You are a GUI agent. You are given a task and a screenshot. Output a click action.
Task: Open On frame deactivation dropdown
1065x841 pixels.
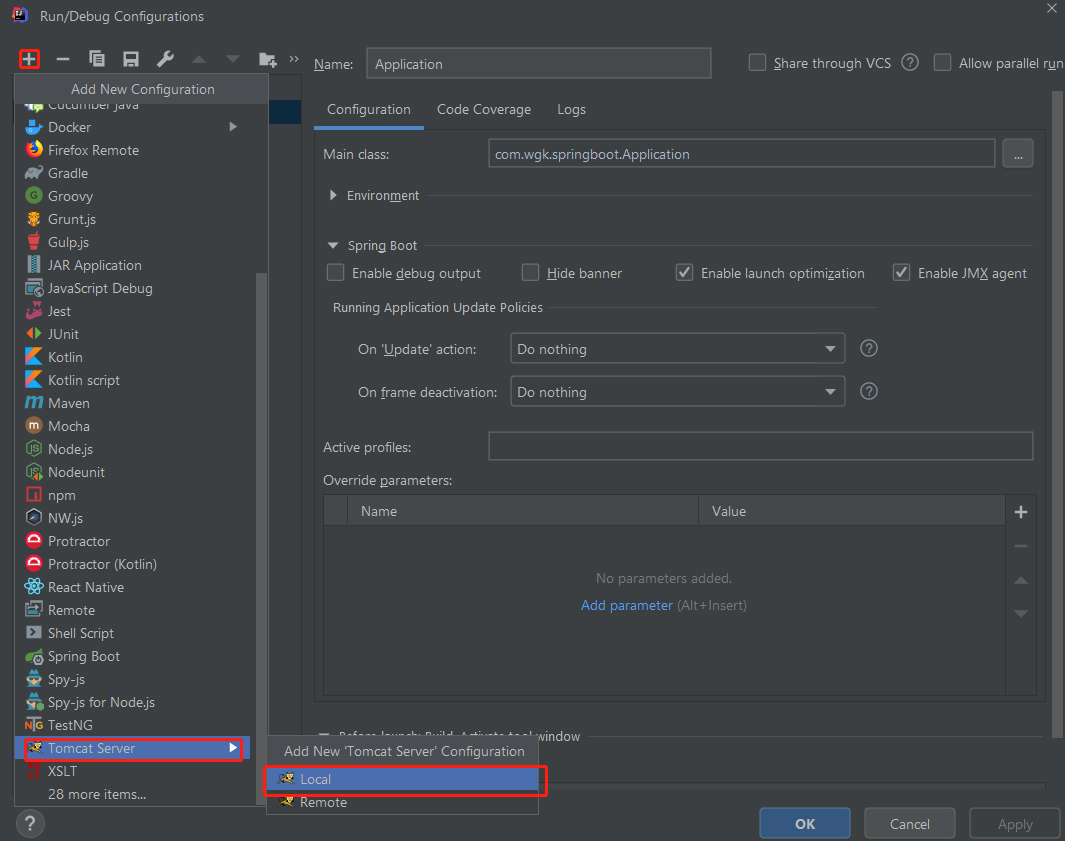677,391
